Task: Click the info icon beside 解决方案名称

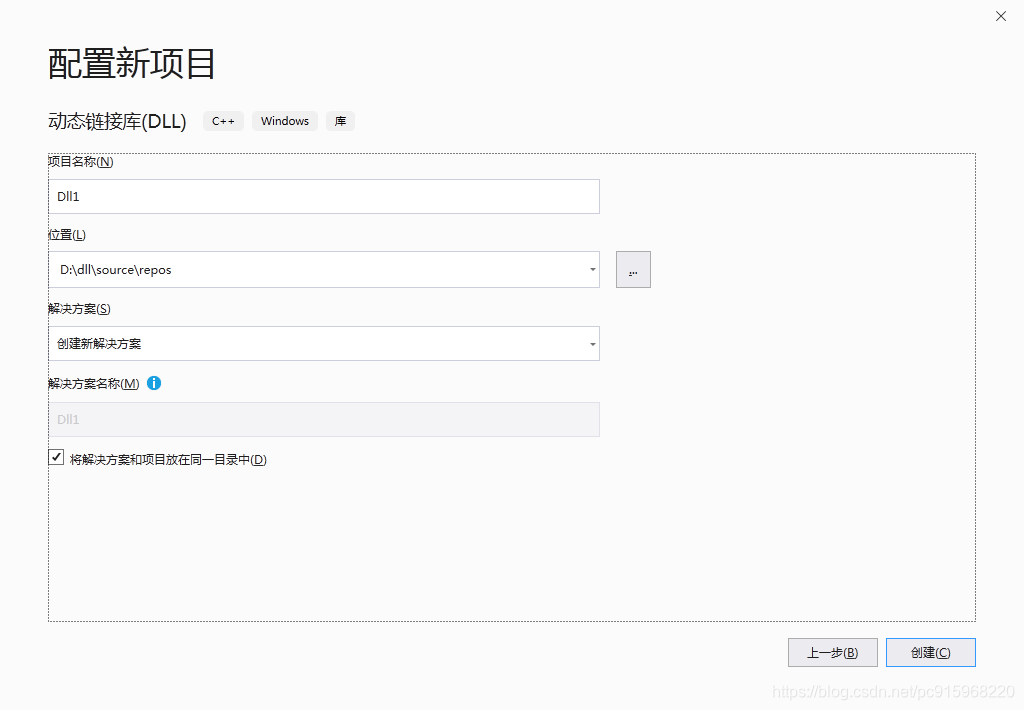Action: click(154, 383)
